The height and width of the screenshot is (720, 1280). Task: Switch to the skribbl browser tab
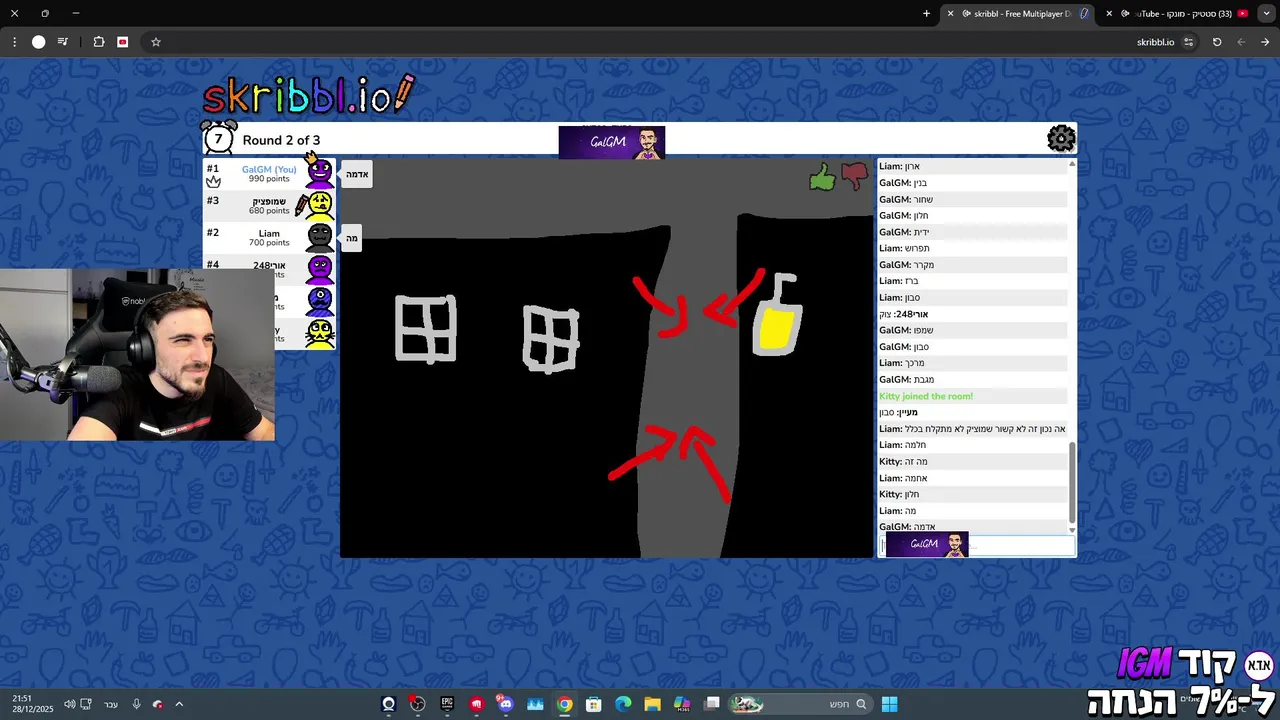point(1020,14)
